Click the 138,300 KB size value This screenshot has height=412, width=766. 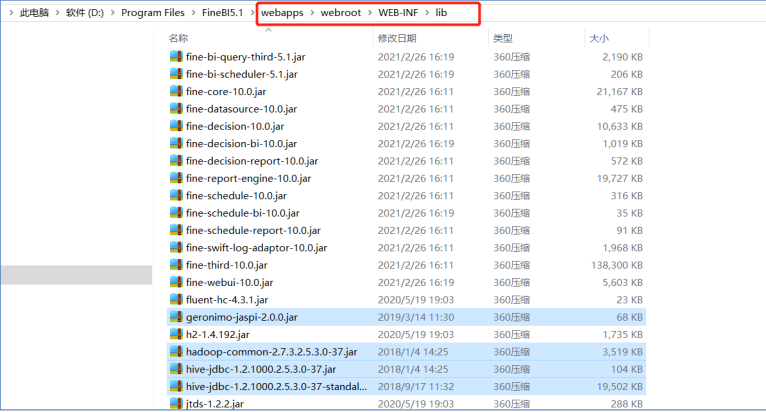pos(617,265)
